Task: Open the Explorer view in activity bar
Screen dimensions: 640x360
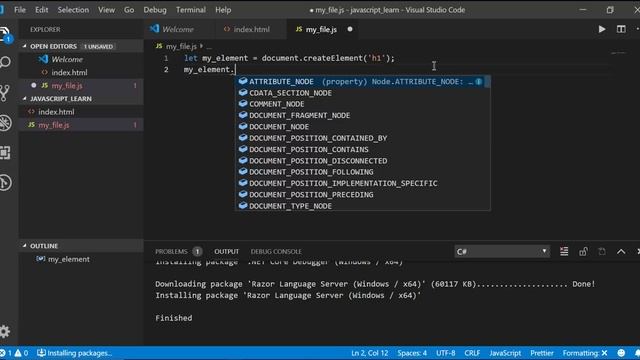Action: click(x=5, y=34)
